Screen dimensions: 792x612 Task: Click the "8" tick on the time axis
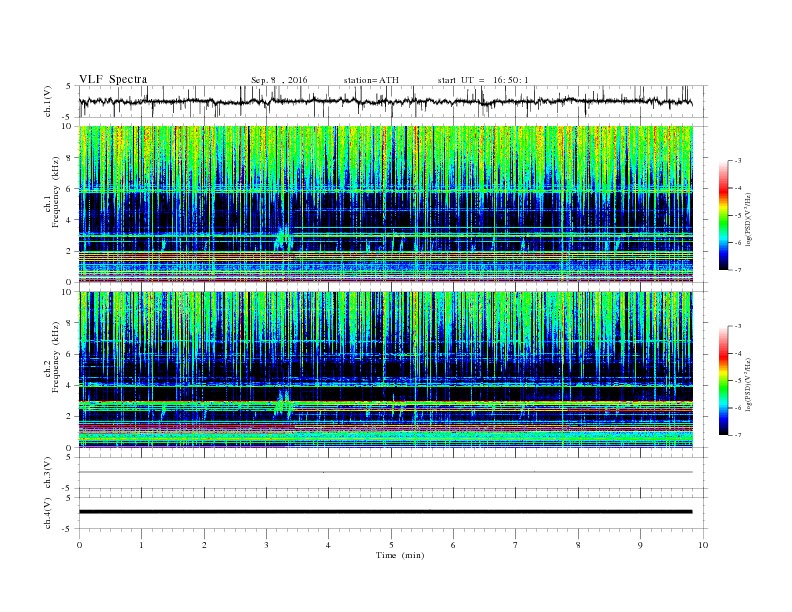point(578,545)
